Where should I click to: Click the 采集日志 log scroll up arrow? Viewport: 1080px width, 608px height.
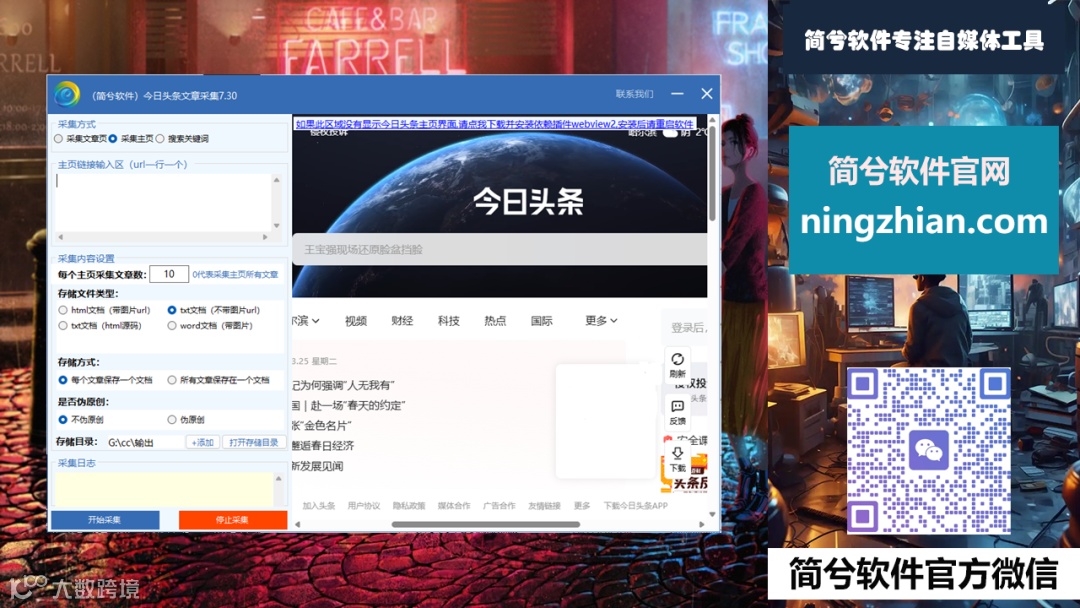[278, 479]
